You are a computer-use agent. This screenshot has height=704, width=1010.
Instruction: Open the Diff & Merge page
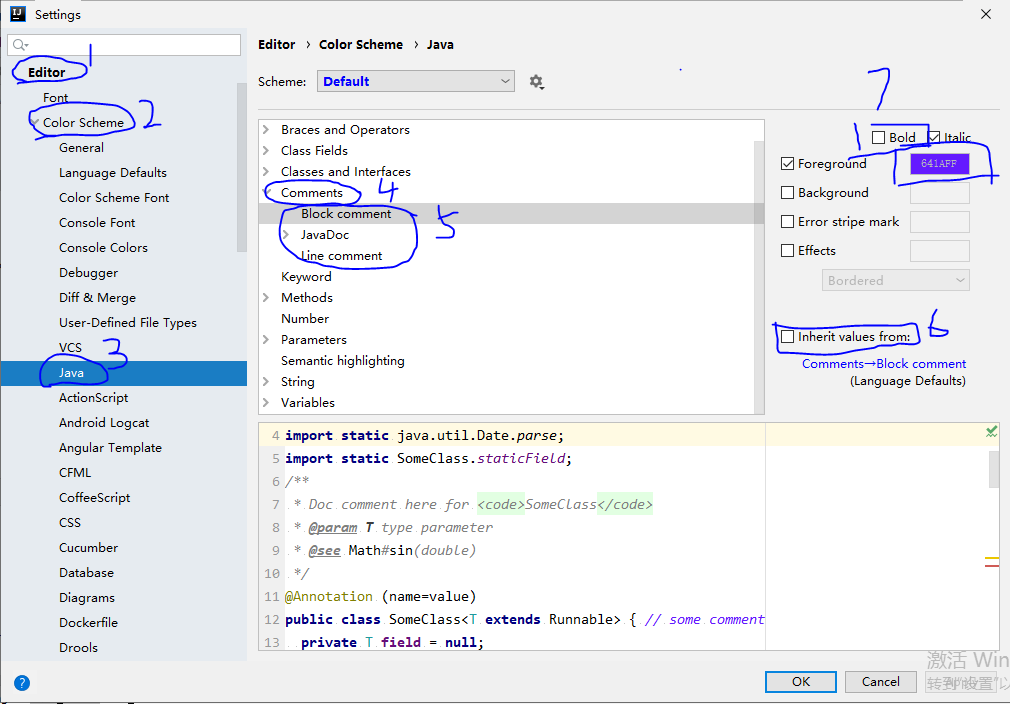click(97, 298)
